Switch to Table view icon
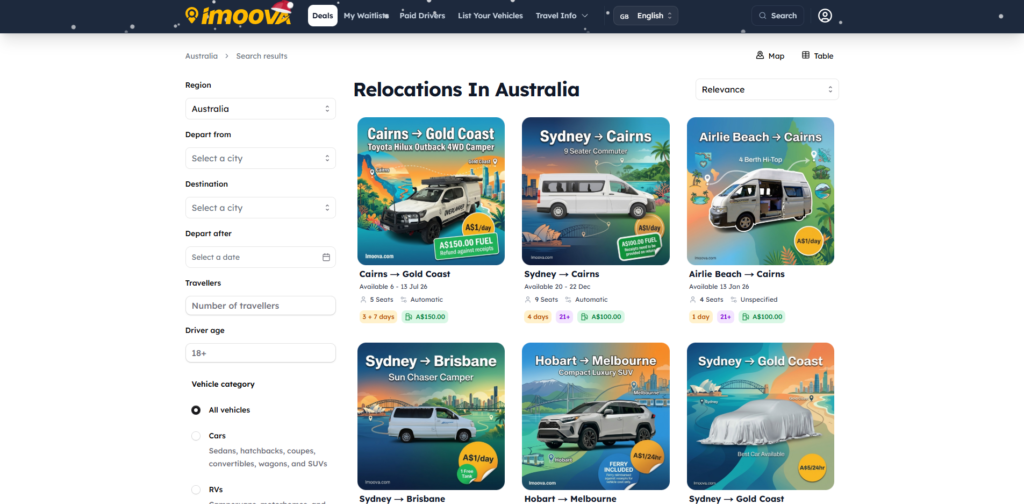The width and height of the screenshot is (1024, 504). point(806,55)
